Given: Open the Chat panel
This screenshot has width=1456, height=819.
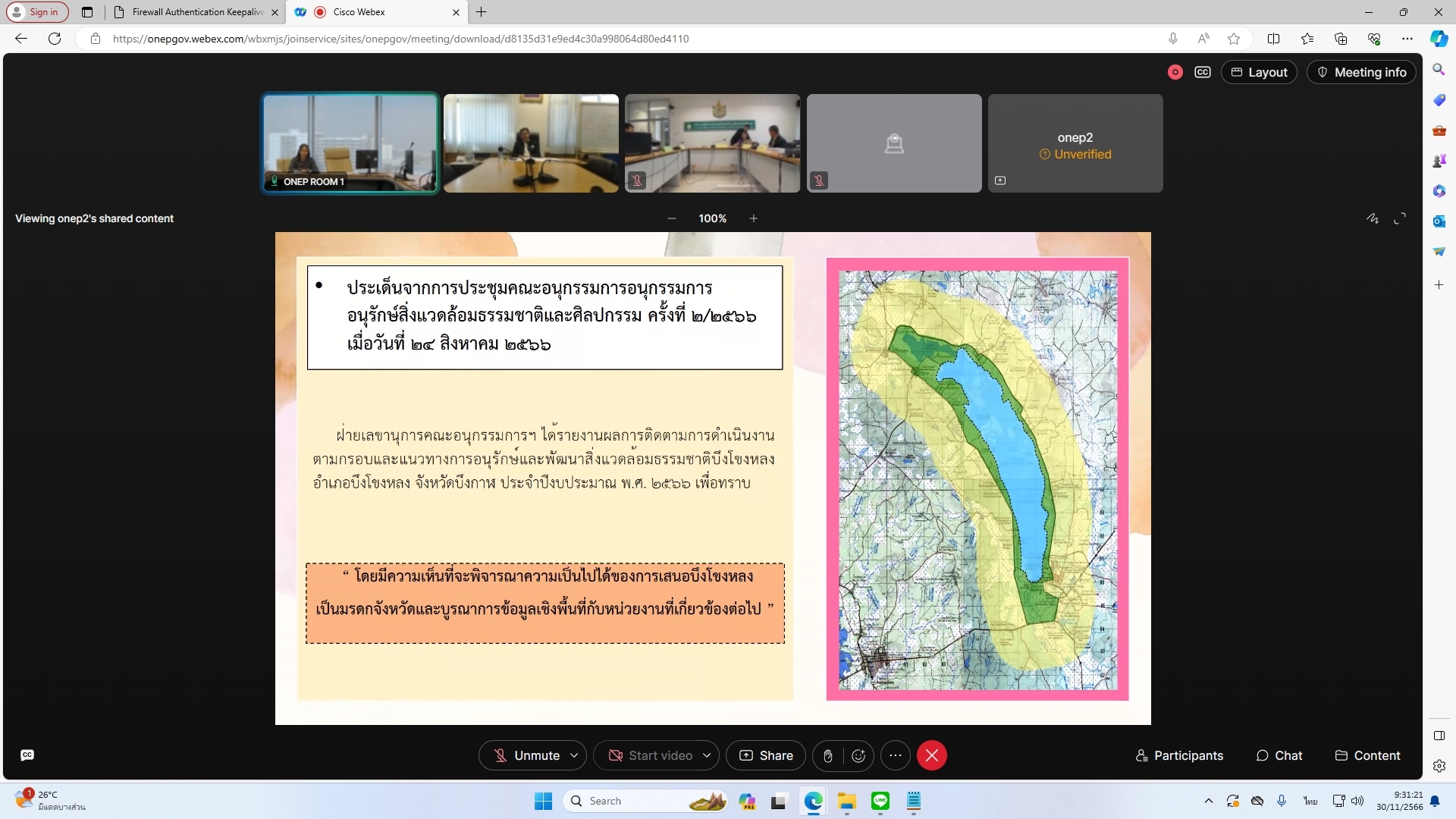Looking at the screenshot, I should pos(1279,755).
